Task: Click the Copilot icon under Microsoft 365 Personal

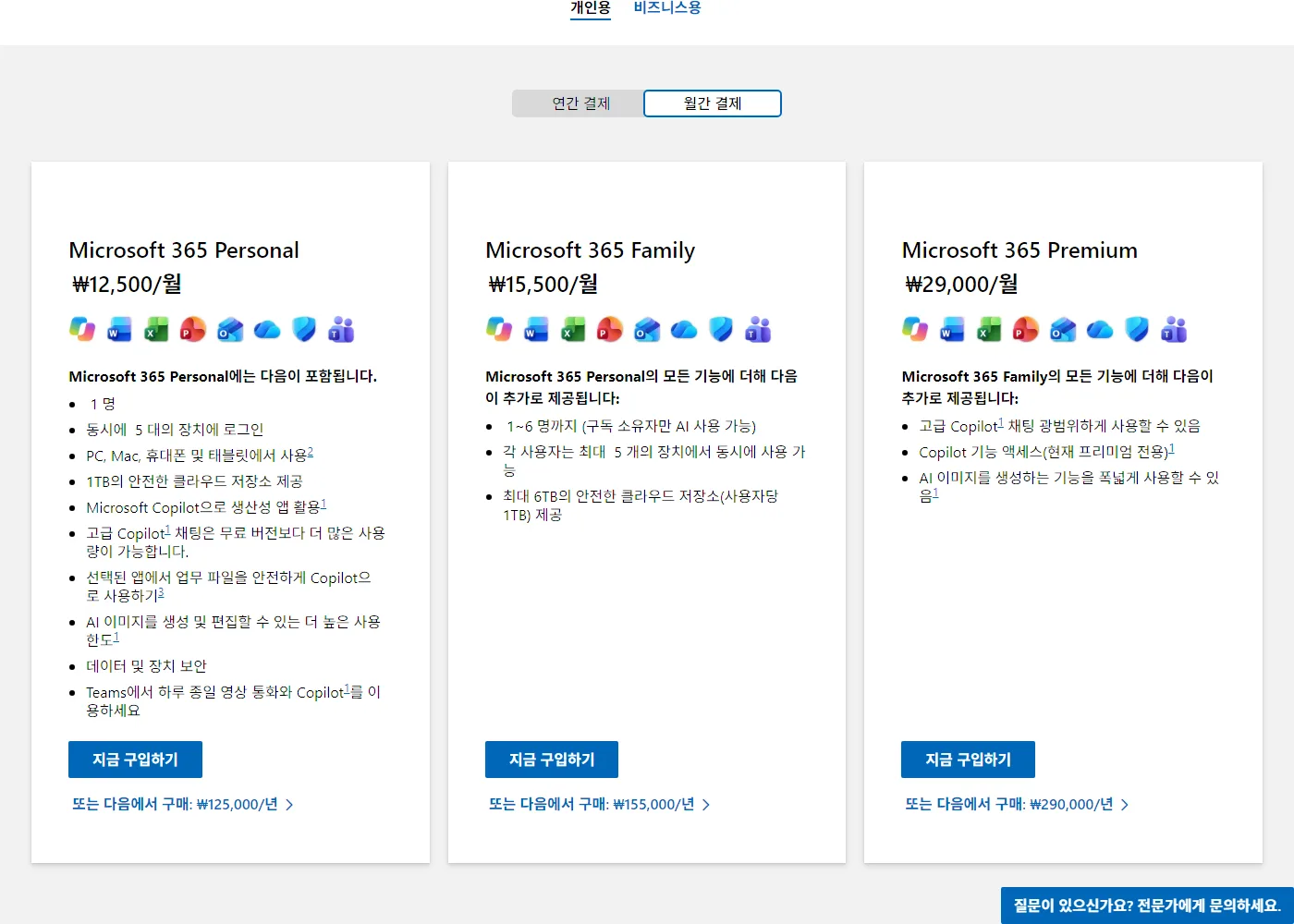Action: [82, 329]
